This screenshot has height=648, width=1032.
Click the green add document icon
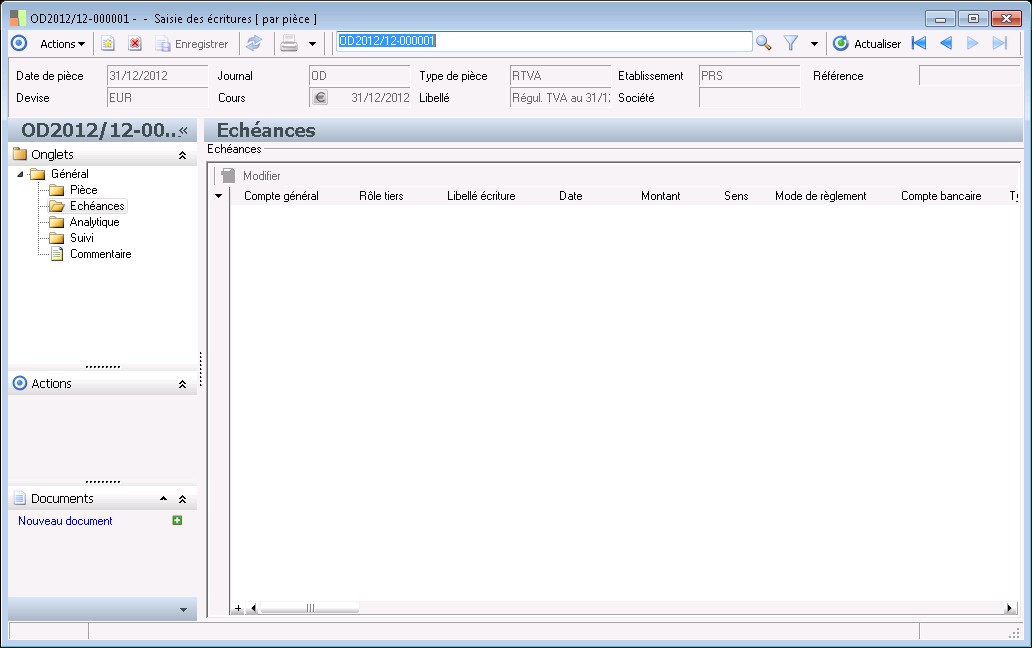point(177,520)
